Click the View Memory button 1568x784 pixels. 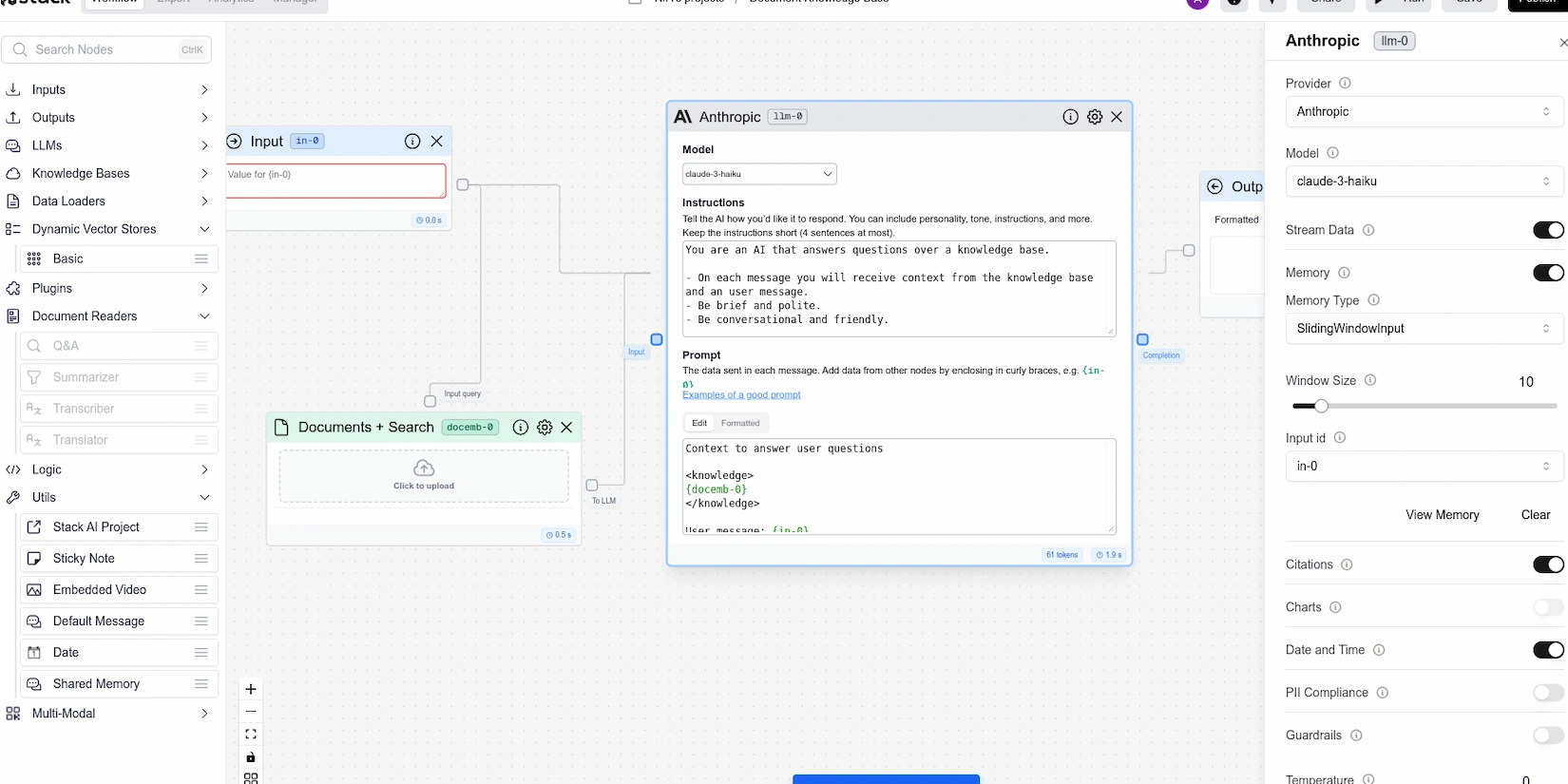1442,515
